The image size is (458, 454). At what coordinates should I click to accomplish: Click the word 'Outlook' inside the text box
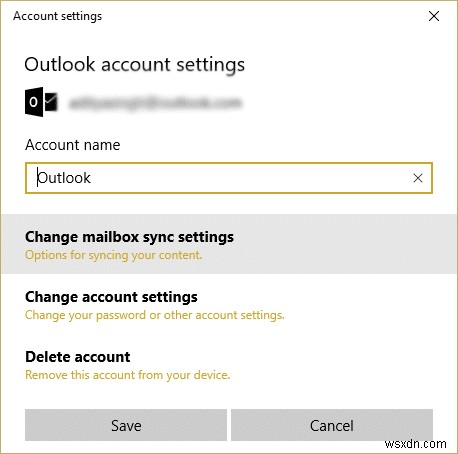coord(64,178)
